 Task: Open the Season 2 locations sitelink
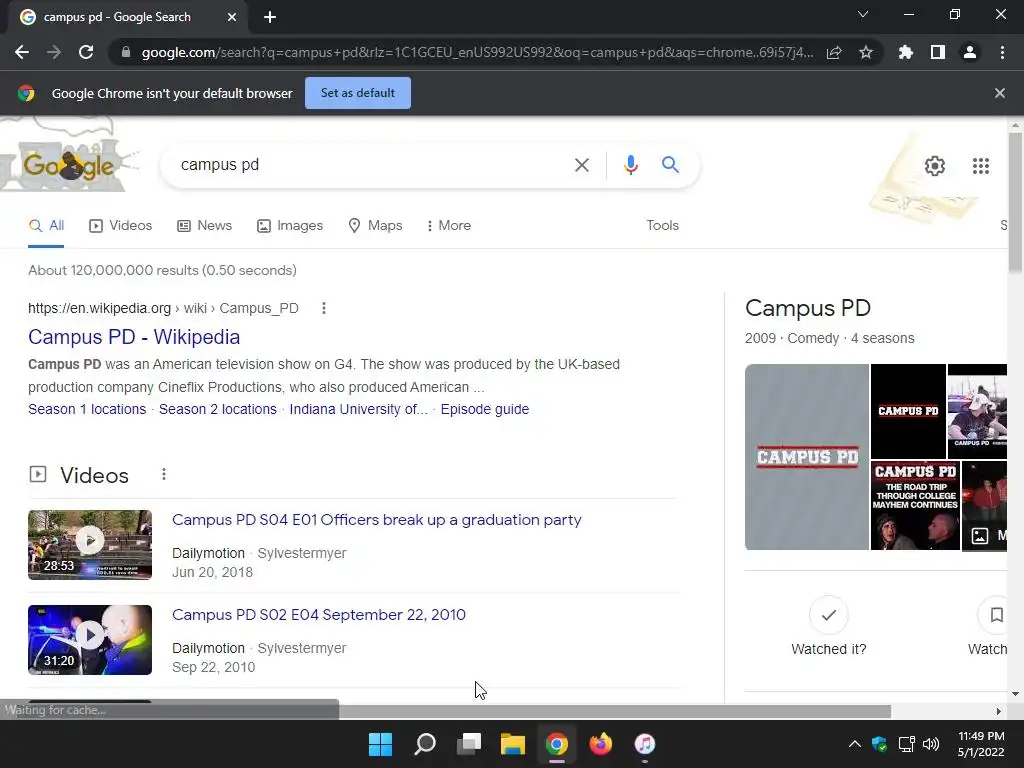(217, 409)
